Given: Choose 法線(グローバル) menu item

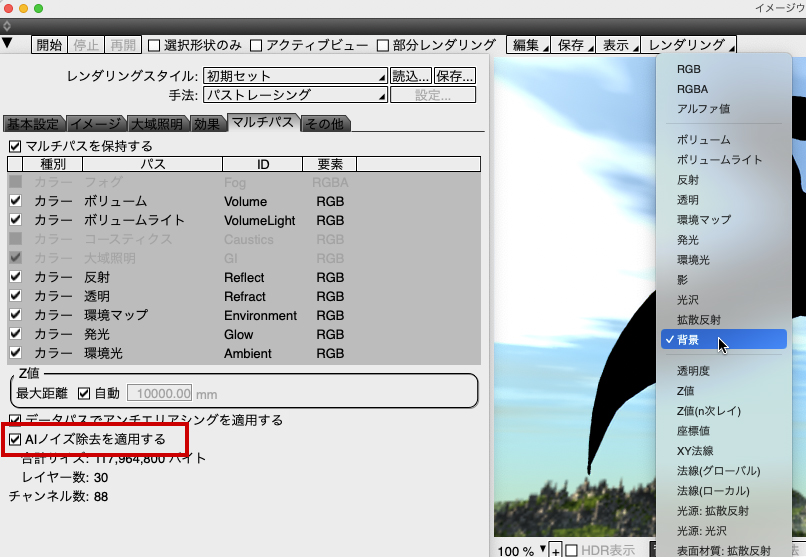Looking at the screenshot, I should (724, 471).
